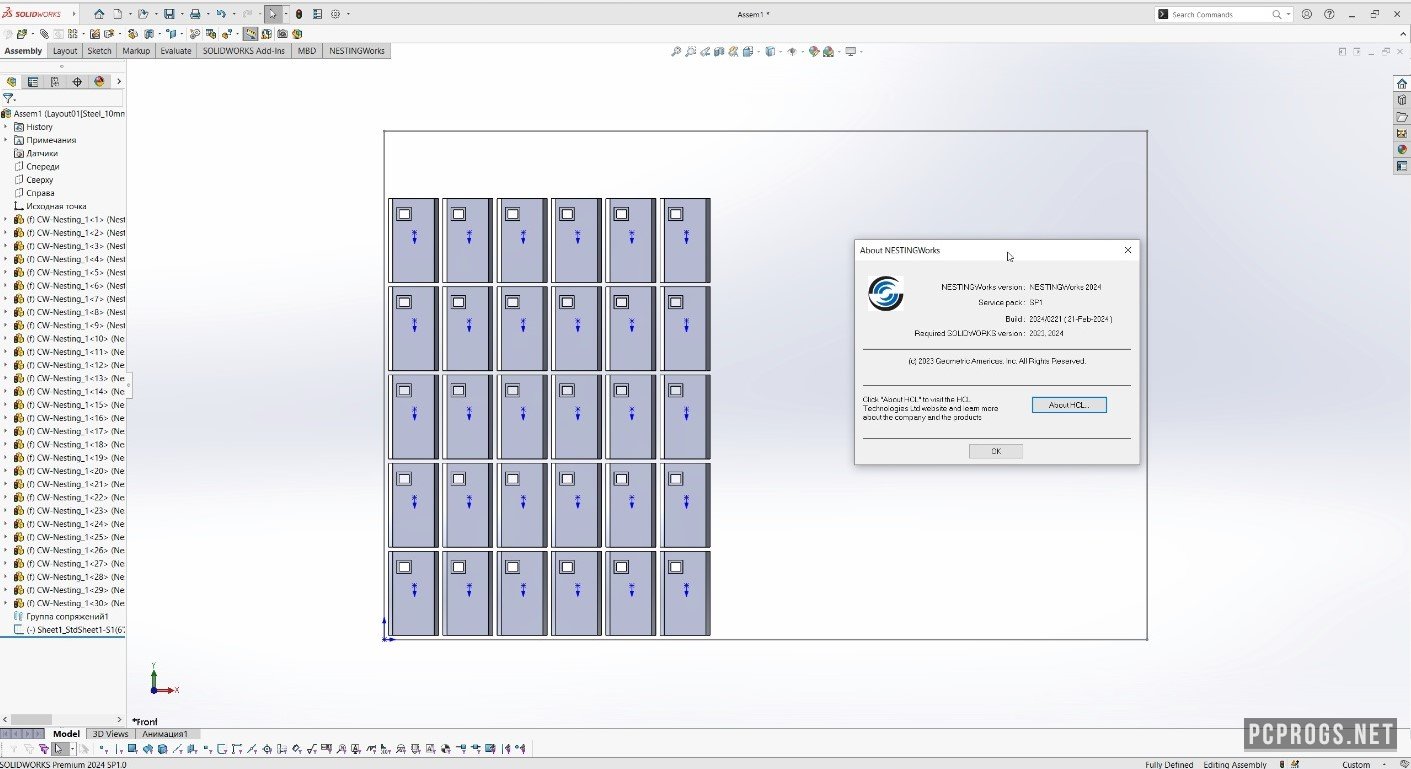
Task: Click the Help question mark icon
Action: [1329, 14]
